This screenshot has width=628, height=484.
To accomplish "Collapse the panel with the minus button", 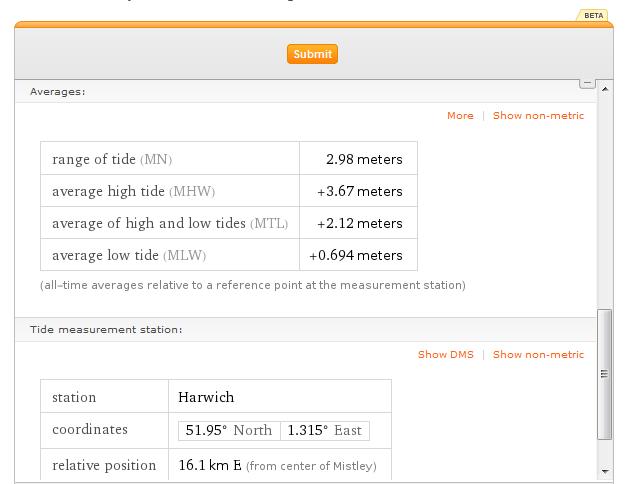I will (x=588, y=82).
